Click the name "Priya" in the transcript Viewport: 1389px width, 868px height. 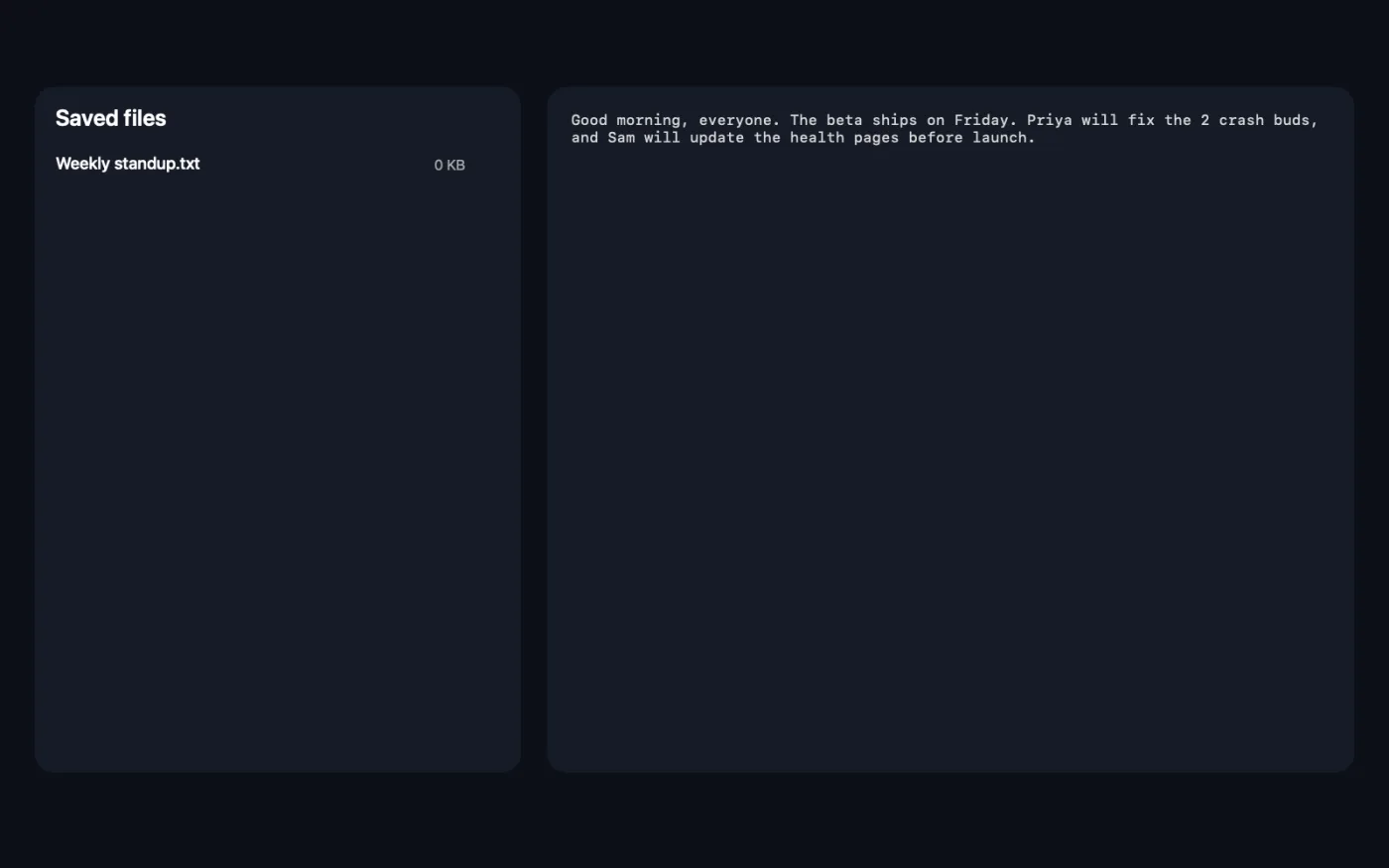1050,120
